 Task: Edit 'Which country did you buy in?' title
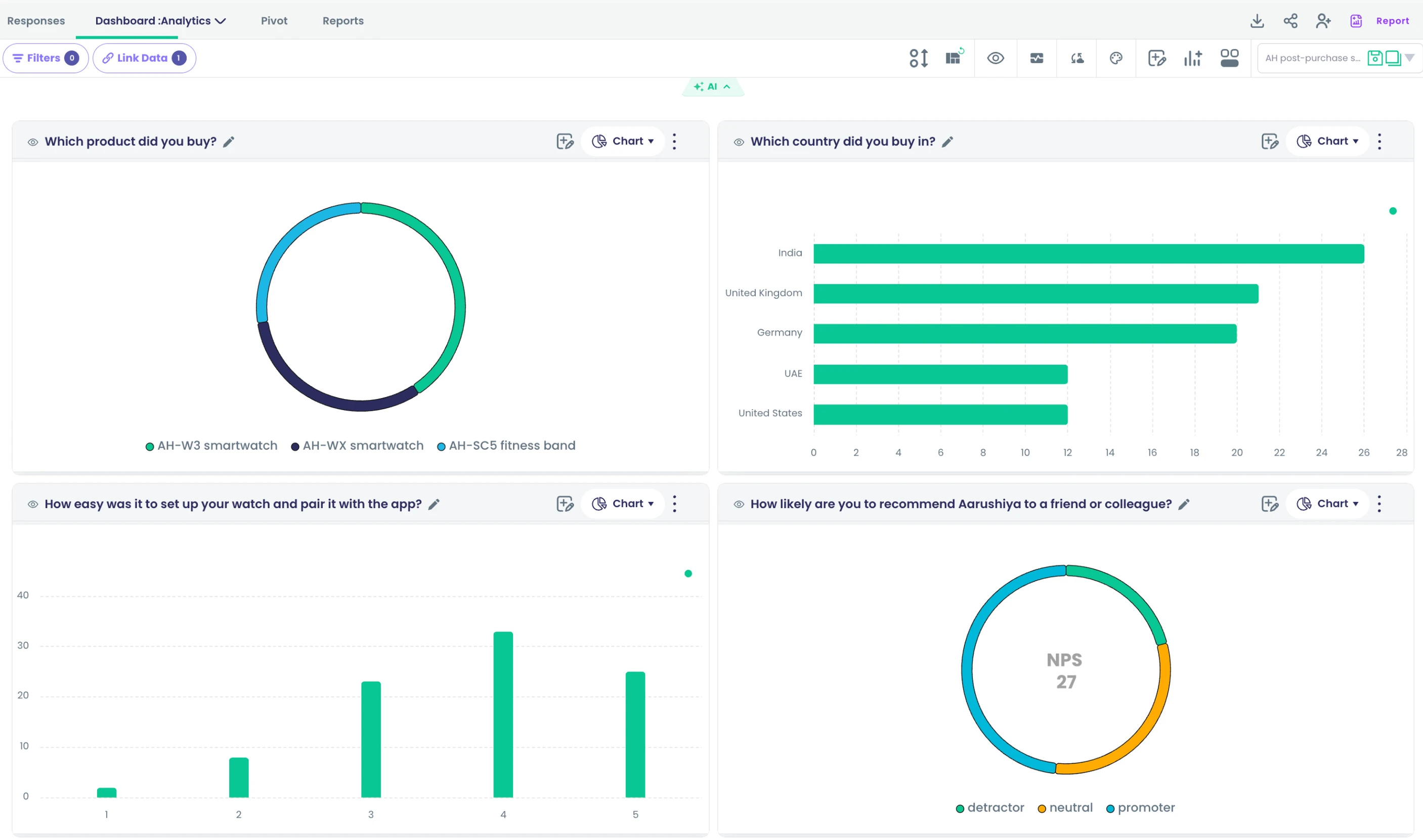point(947,142)
